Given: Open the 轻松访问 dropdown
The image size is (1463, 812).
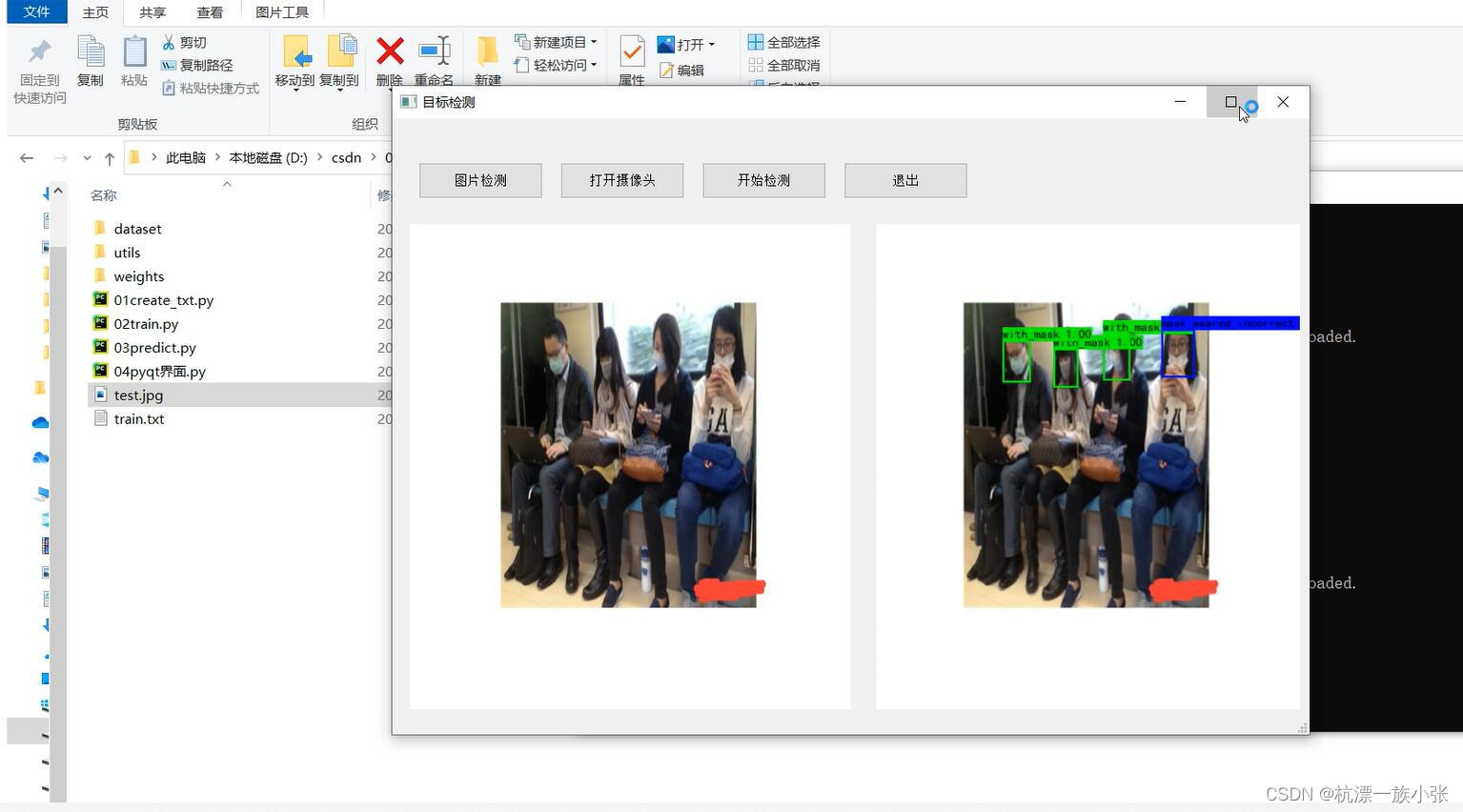Looking at the screenshot, I should tap(556, 65).
